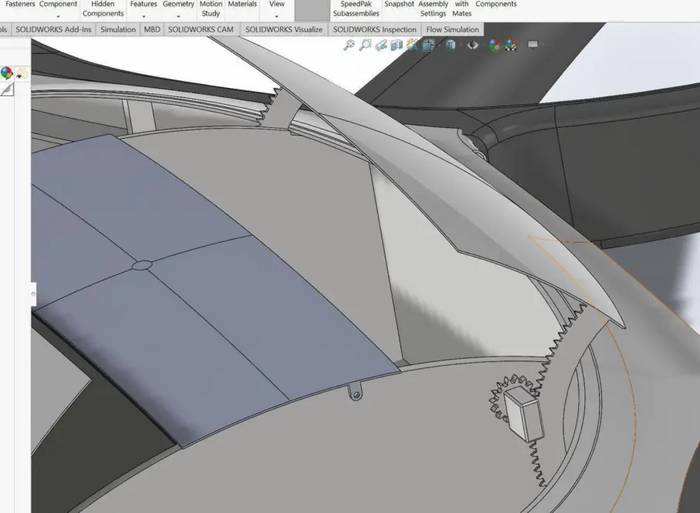
Task: Click the Motion Study button
Action: tap(211, 9)
